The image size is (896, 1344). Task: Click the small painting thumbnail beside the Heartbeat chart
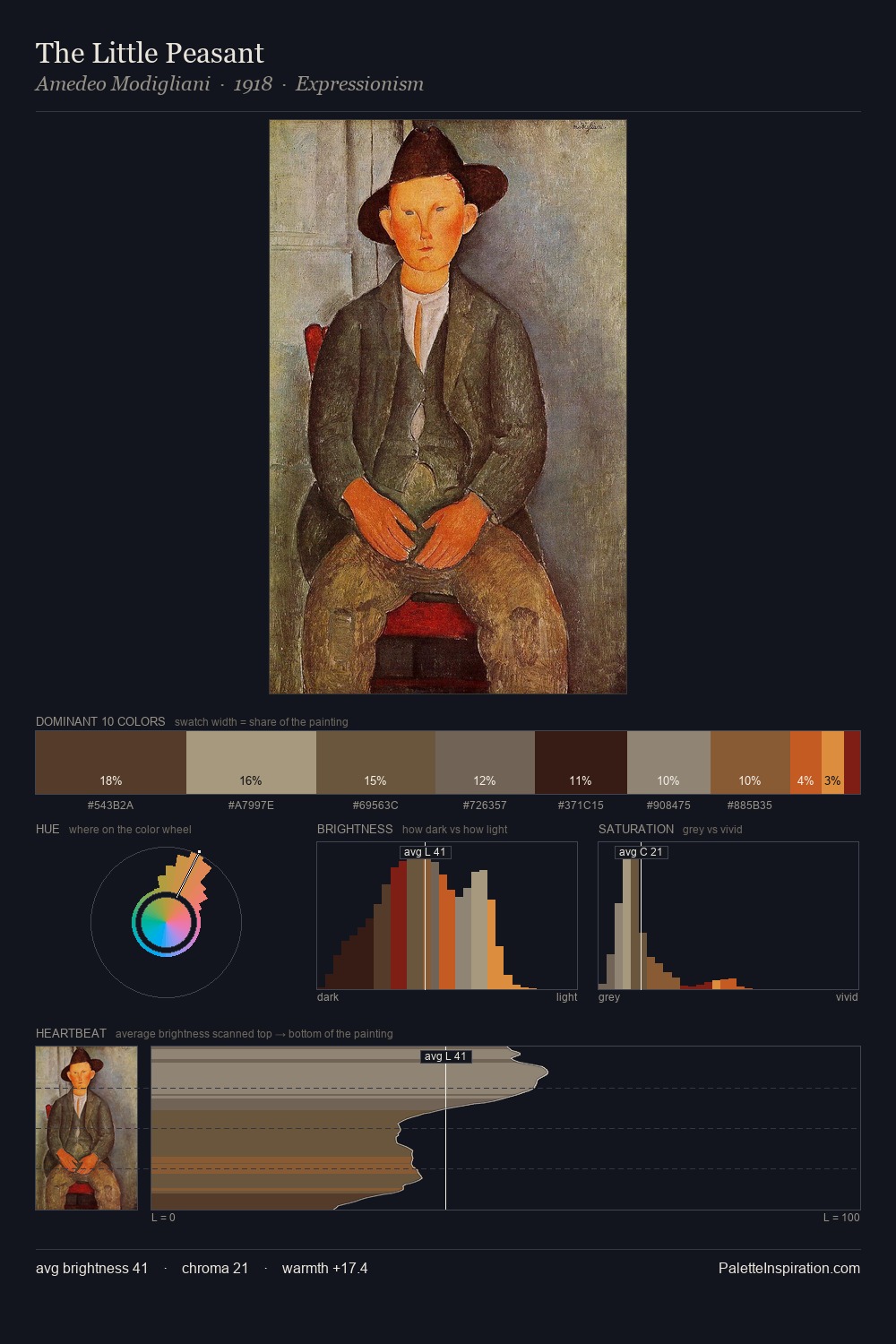[86, 1128]
